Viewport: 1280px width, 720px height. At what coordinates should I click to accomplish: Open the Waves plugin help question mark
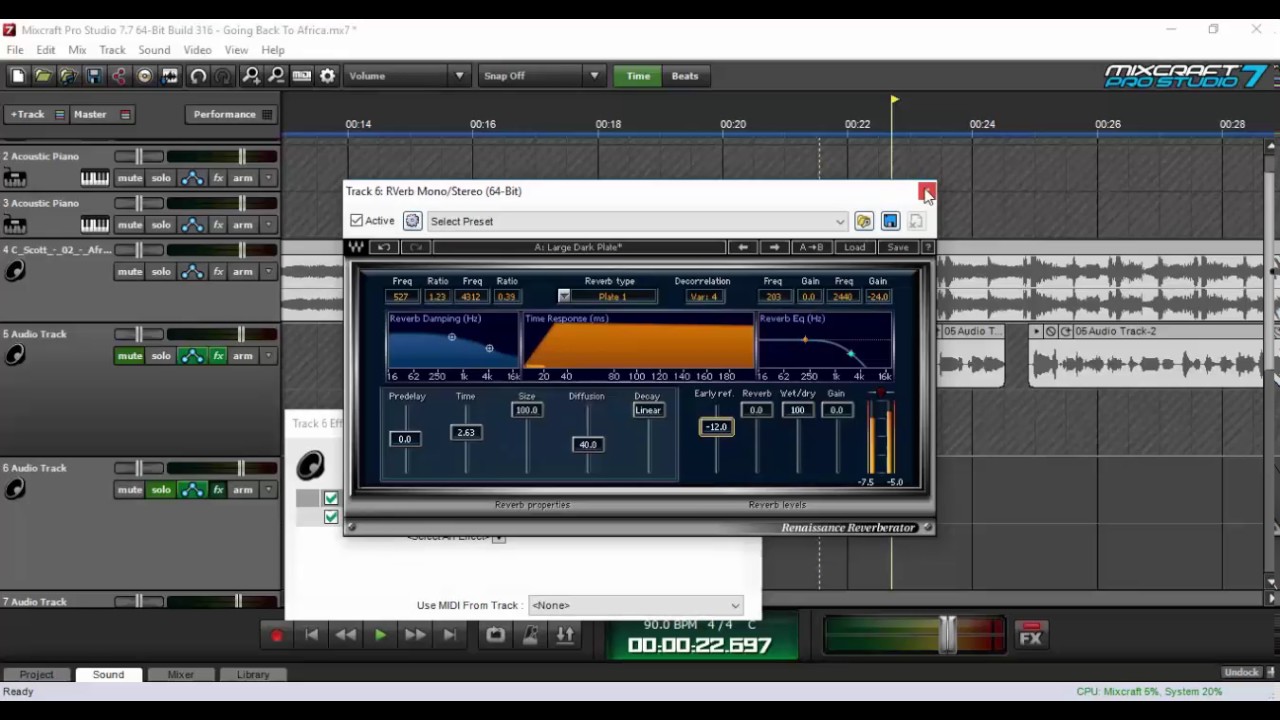pos(927,247)
